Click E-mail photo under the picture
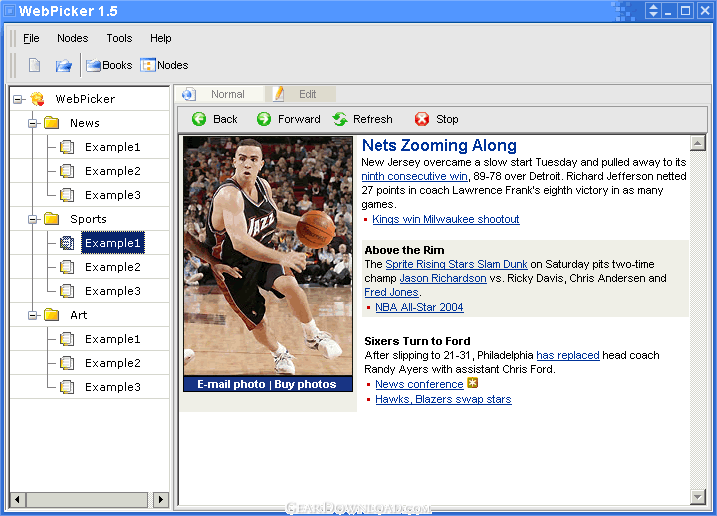 coord(231,384)
